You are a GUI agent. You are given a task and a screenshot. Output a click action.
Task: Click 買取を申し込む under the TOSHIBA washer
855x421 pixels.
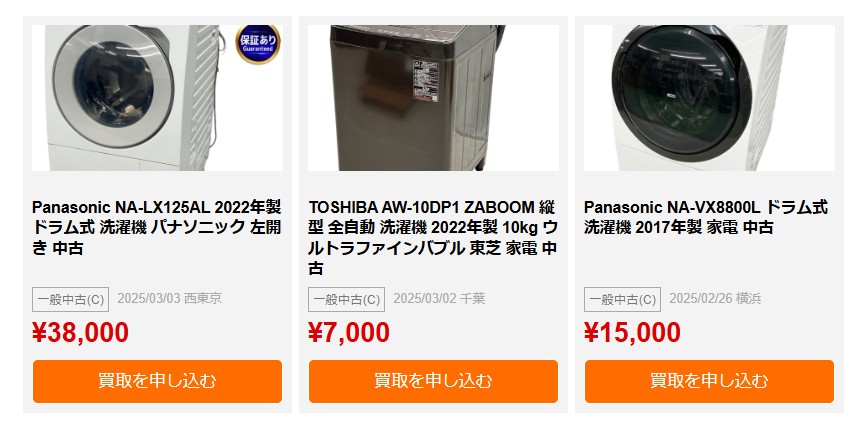(x=433, y=381)
